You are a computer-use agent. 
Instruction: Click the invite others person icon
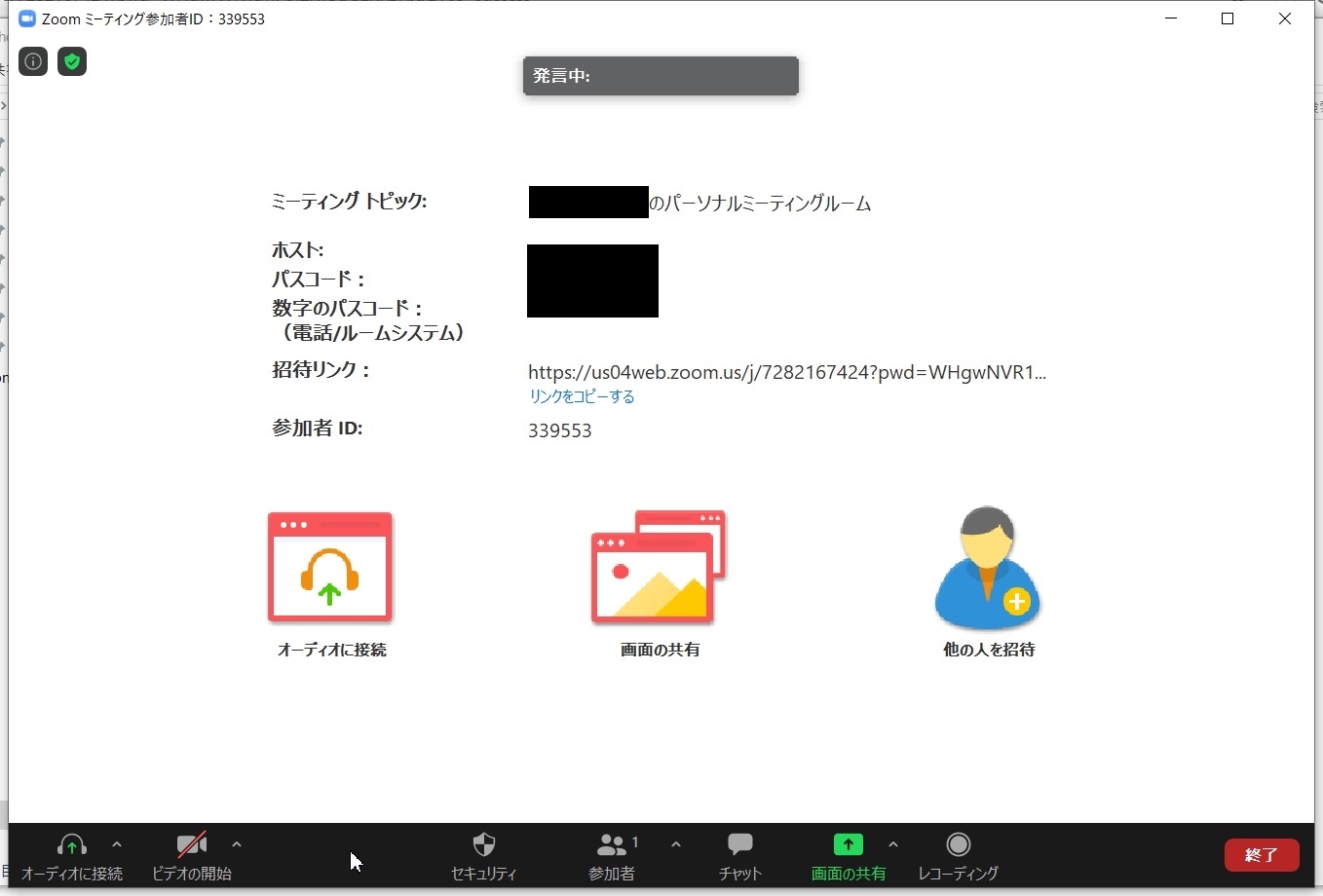click(x=988, y=568)
